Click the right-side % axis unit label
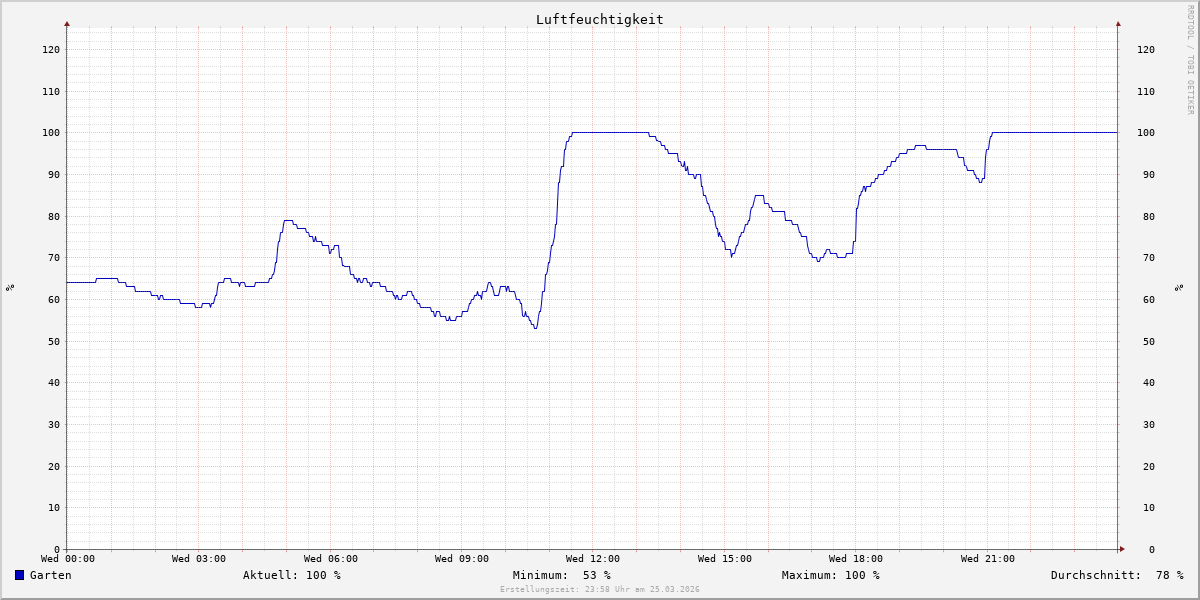1200x600 pixels. pos(1179,288)
